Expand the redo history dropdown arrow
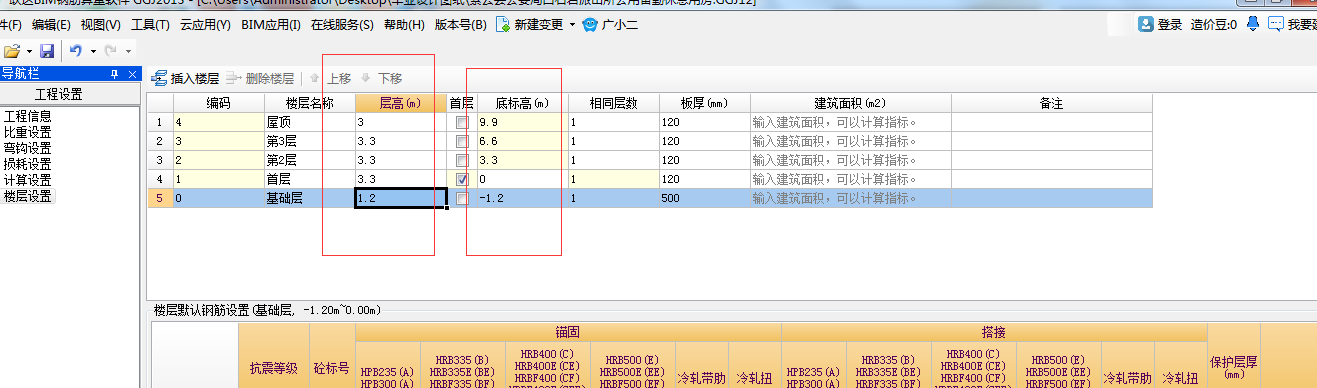Viewport: 1317px width, 388px height. [128, 51]
